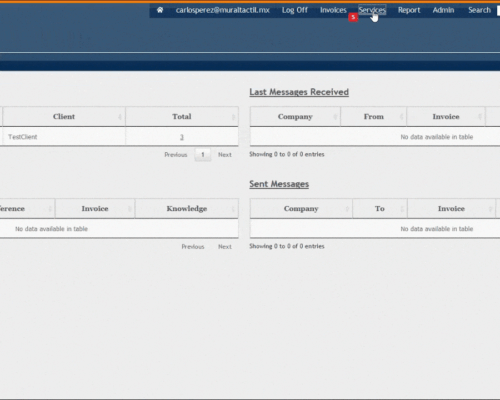Open the Search field in navigation
The width and height of the screenshot is (500, 400).
point(479,10)
